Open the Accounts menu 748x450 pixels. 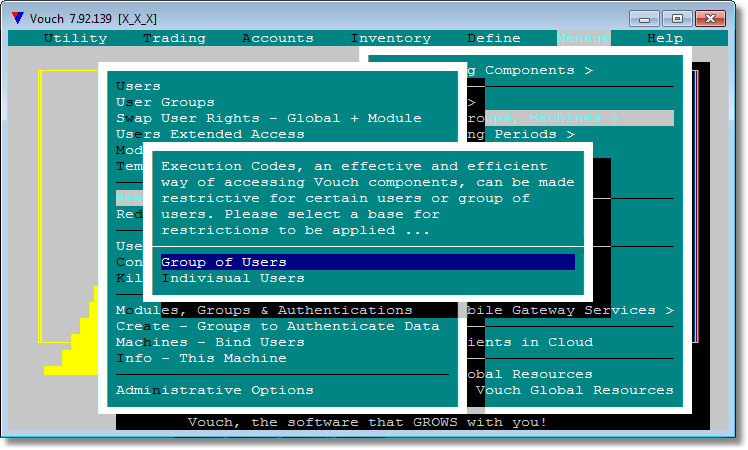(278, 38)
